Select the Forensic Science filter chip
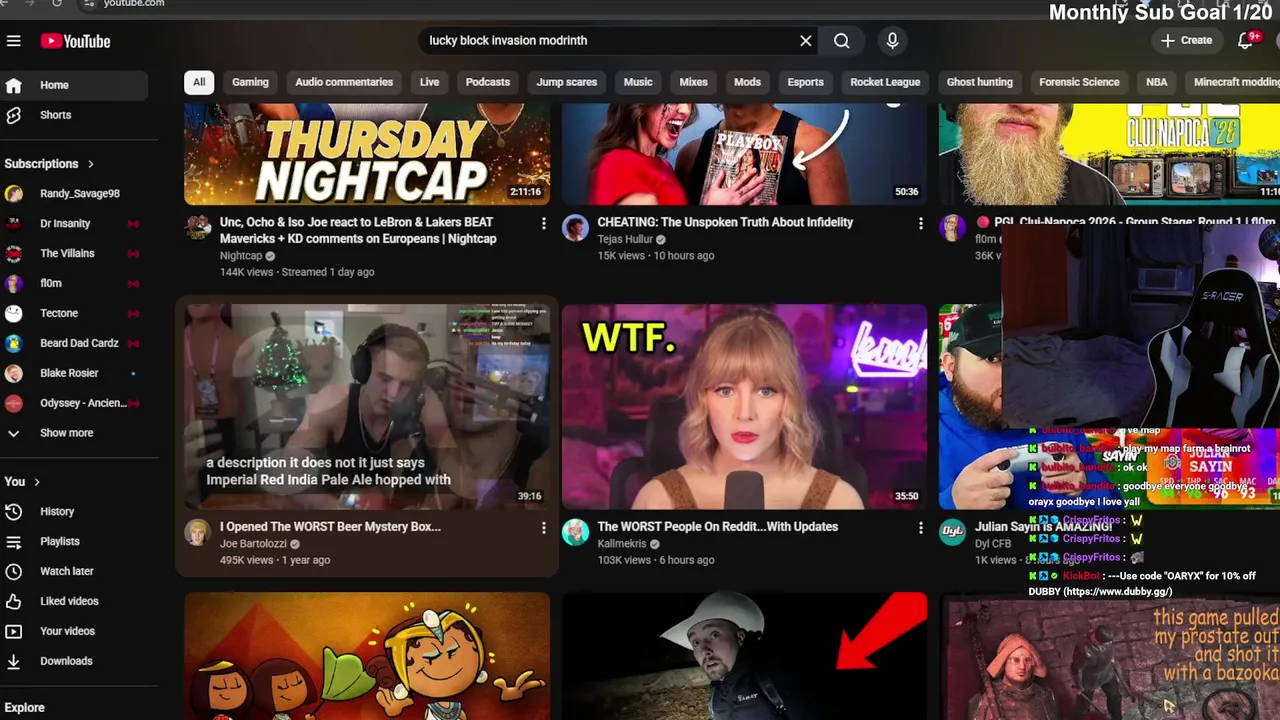 [1079, 82]
